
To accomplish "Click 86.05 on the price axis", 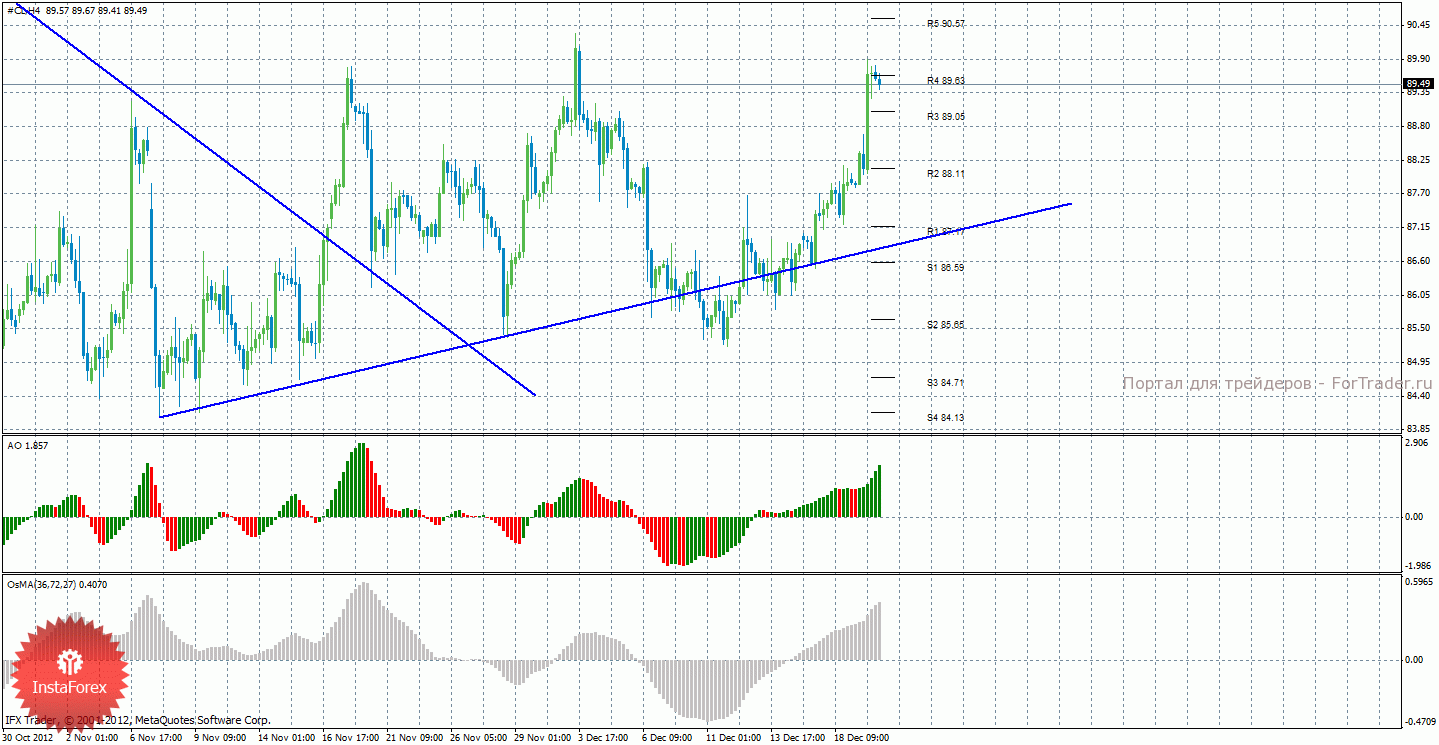I will (x=1419, y=295).
